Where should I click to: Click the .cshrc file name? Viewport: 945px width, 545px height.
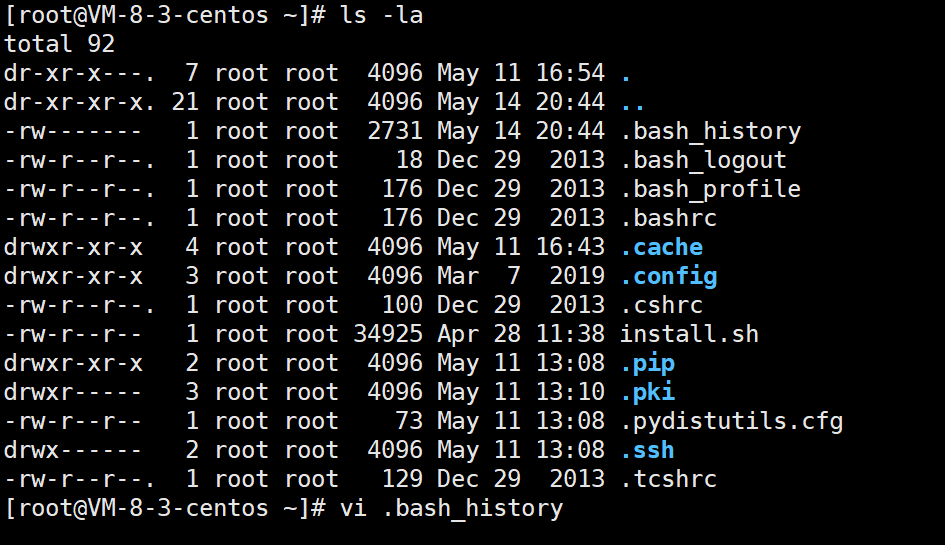coord(661,305)
